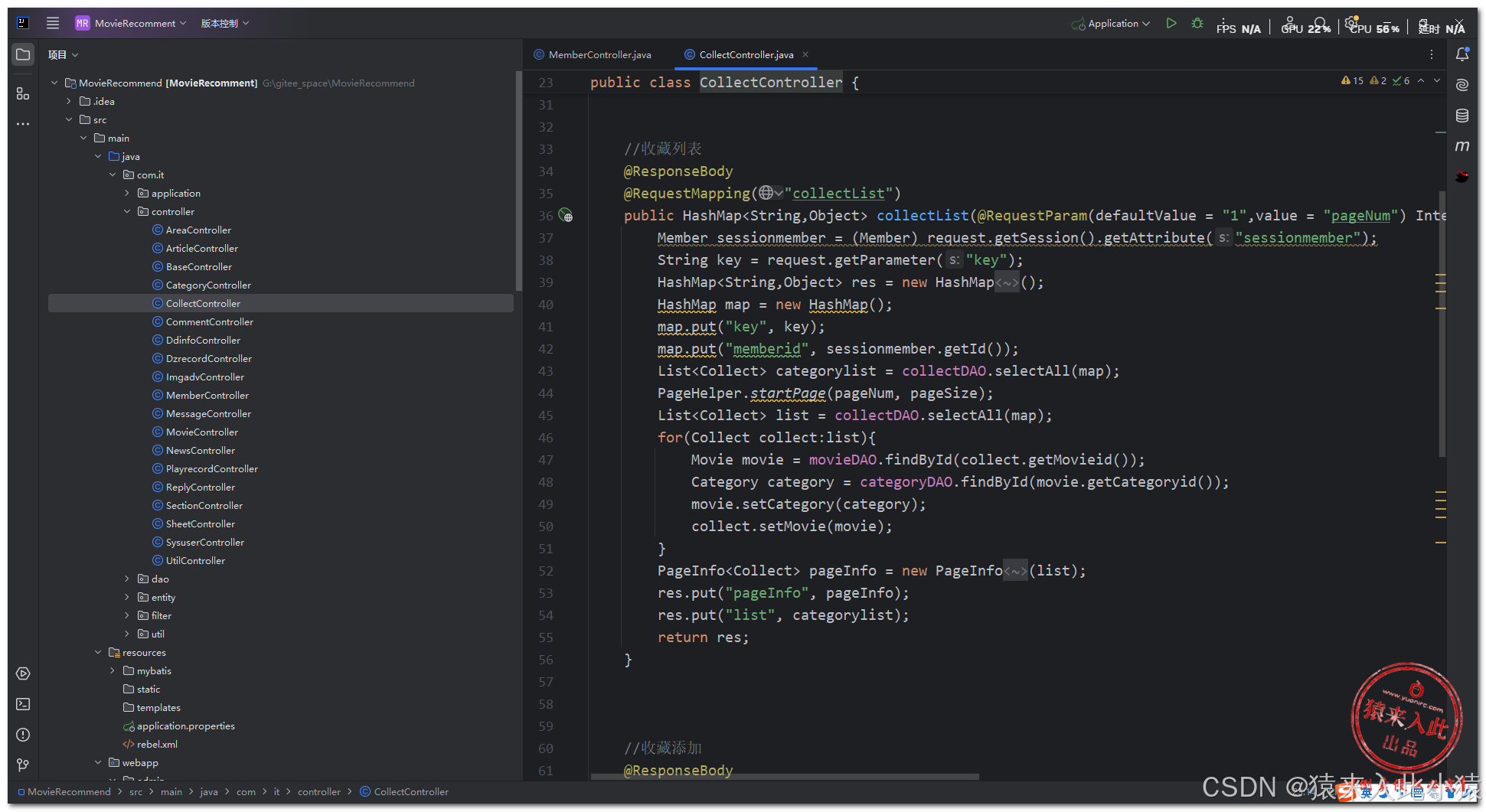Expand the mybatis folder node

(113, 670)
